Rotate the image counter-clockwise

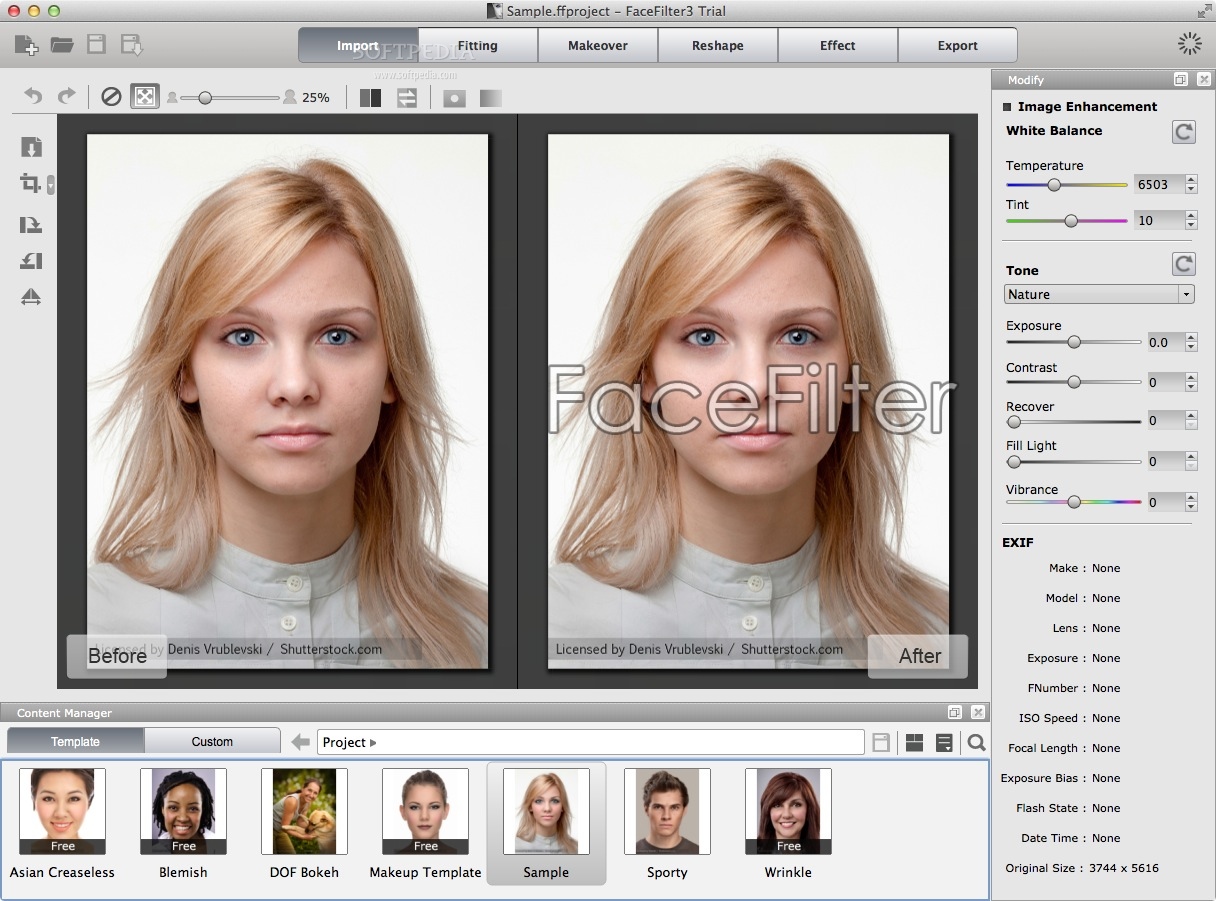pyautogui.click(x=30, y=262)
